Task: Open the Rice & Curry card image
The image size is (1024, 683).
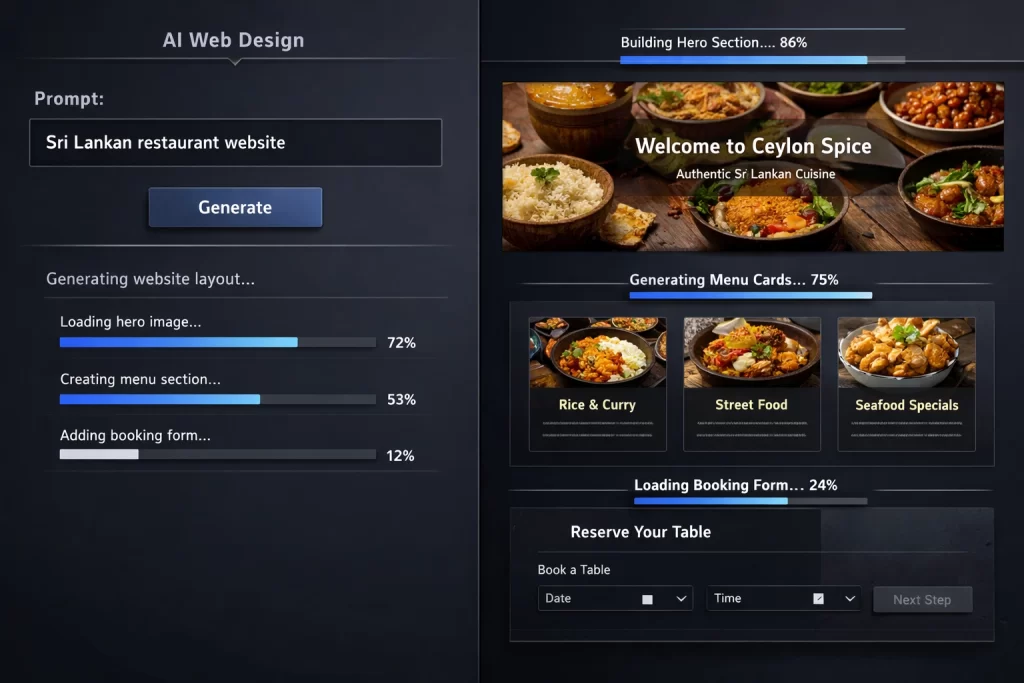Action: tap(598, 352)
